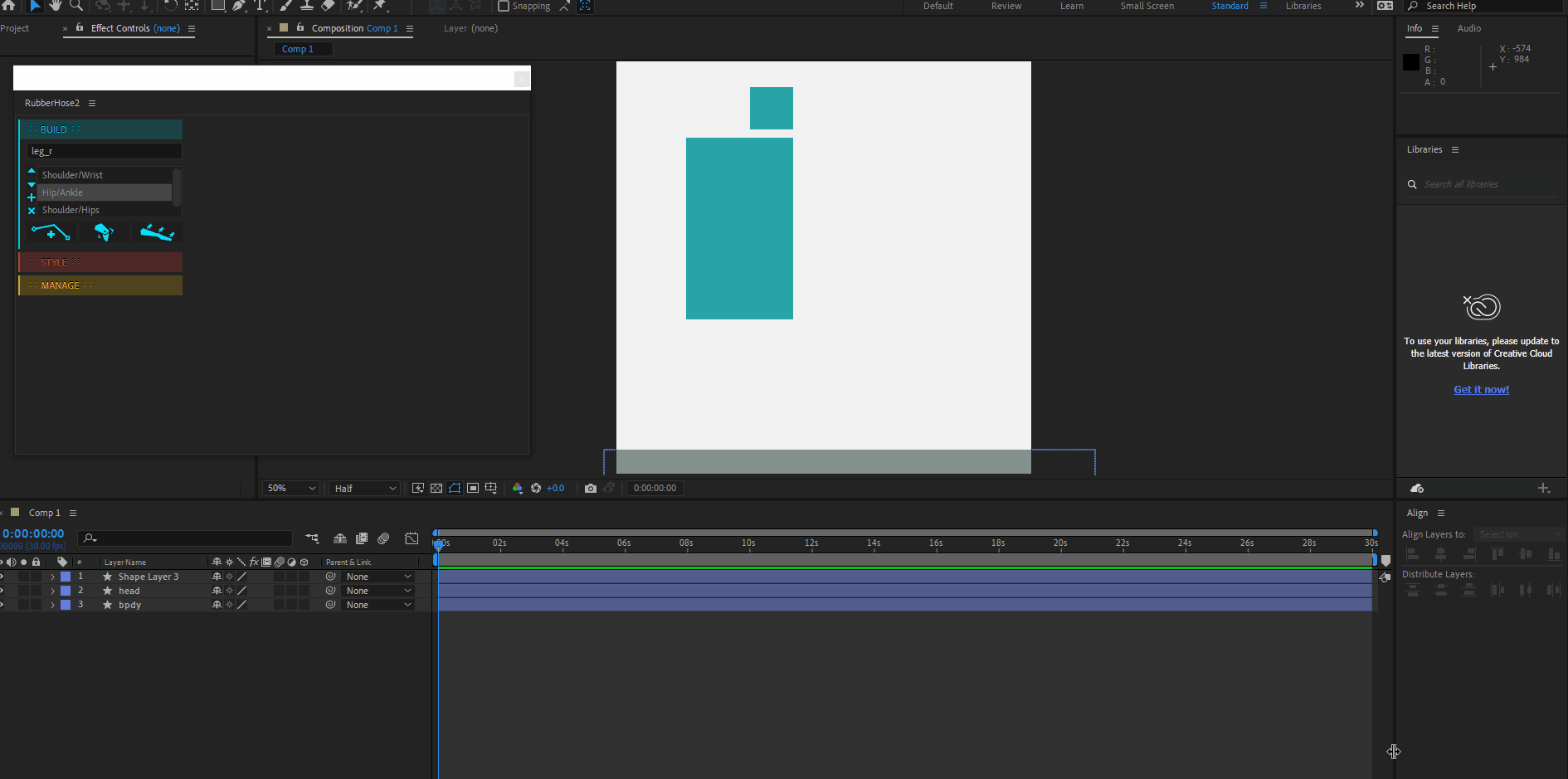1568x779 pixels.
Task: Click the leg_r hose name field
Action: [x=105, y=151]
